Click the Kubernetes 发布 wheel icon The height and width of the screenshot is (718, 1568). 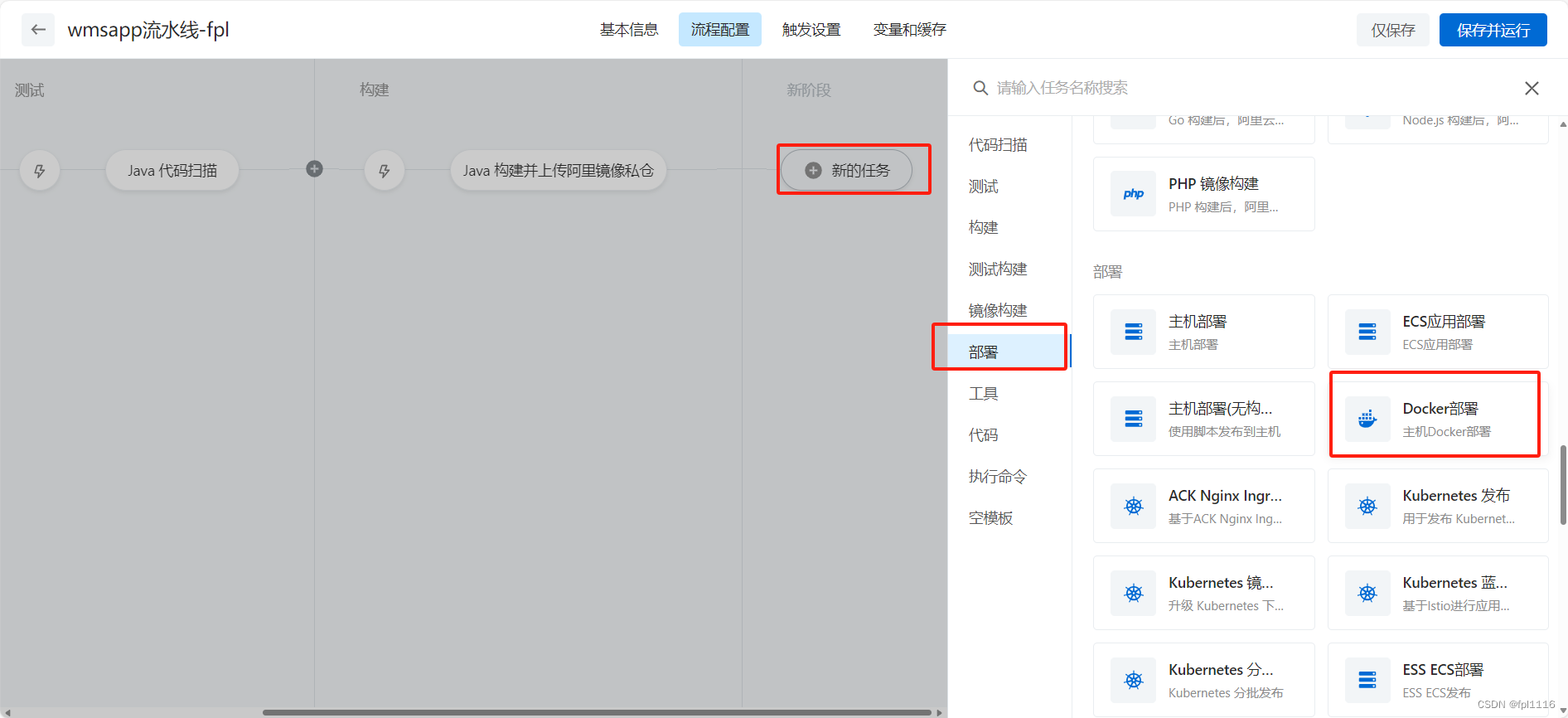[x=1367, y=506]
